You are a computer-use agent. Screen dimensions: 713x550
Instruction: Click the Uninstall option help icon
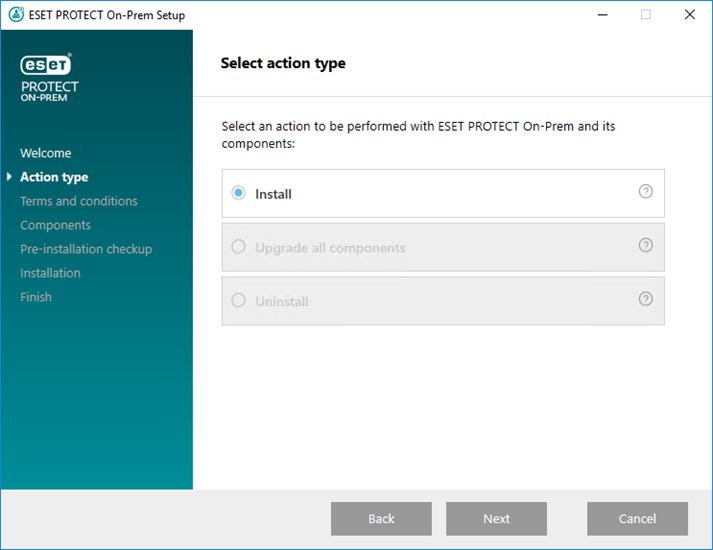645,299
